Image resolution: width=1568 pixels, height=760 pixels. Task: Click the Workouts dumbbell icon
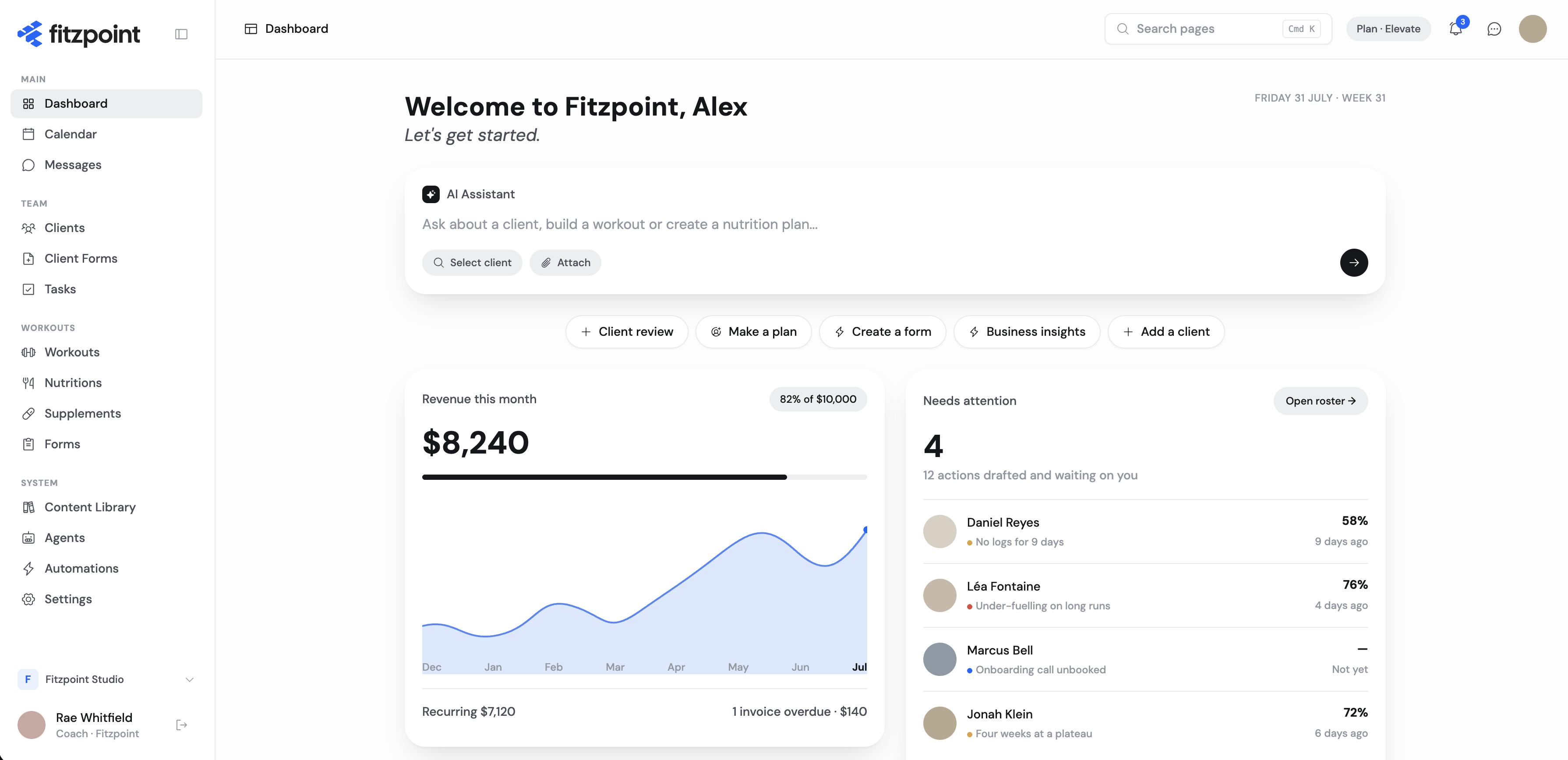pyautogui.click(x=28, y=352)
